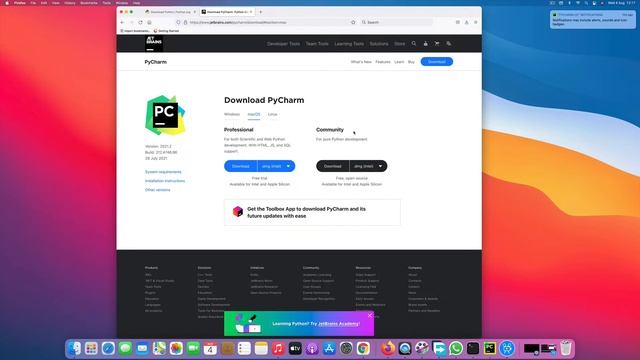Bookmark this page with the star icon

pyautogui.click(x=353, y=22)
